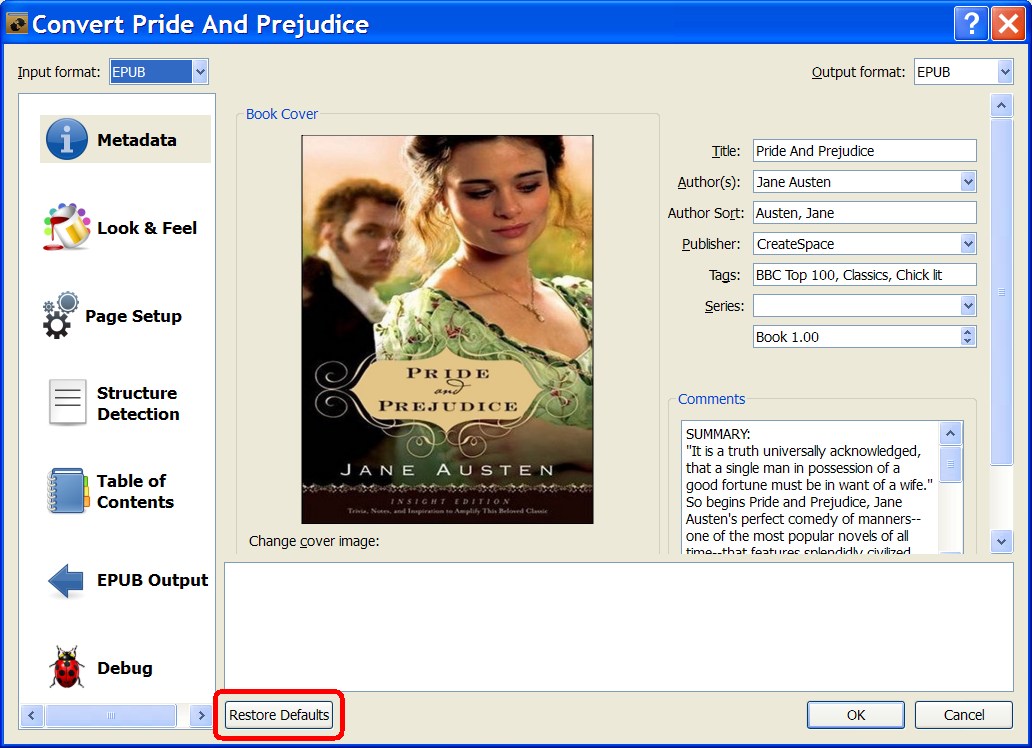Expand the Publisher combo box
Screen dimensions: 1032x748
pos(968,244)
